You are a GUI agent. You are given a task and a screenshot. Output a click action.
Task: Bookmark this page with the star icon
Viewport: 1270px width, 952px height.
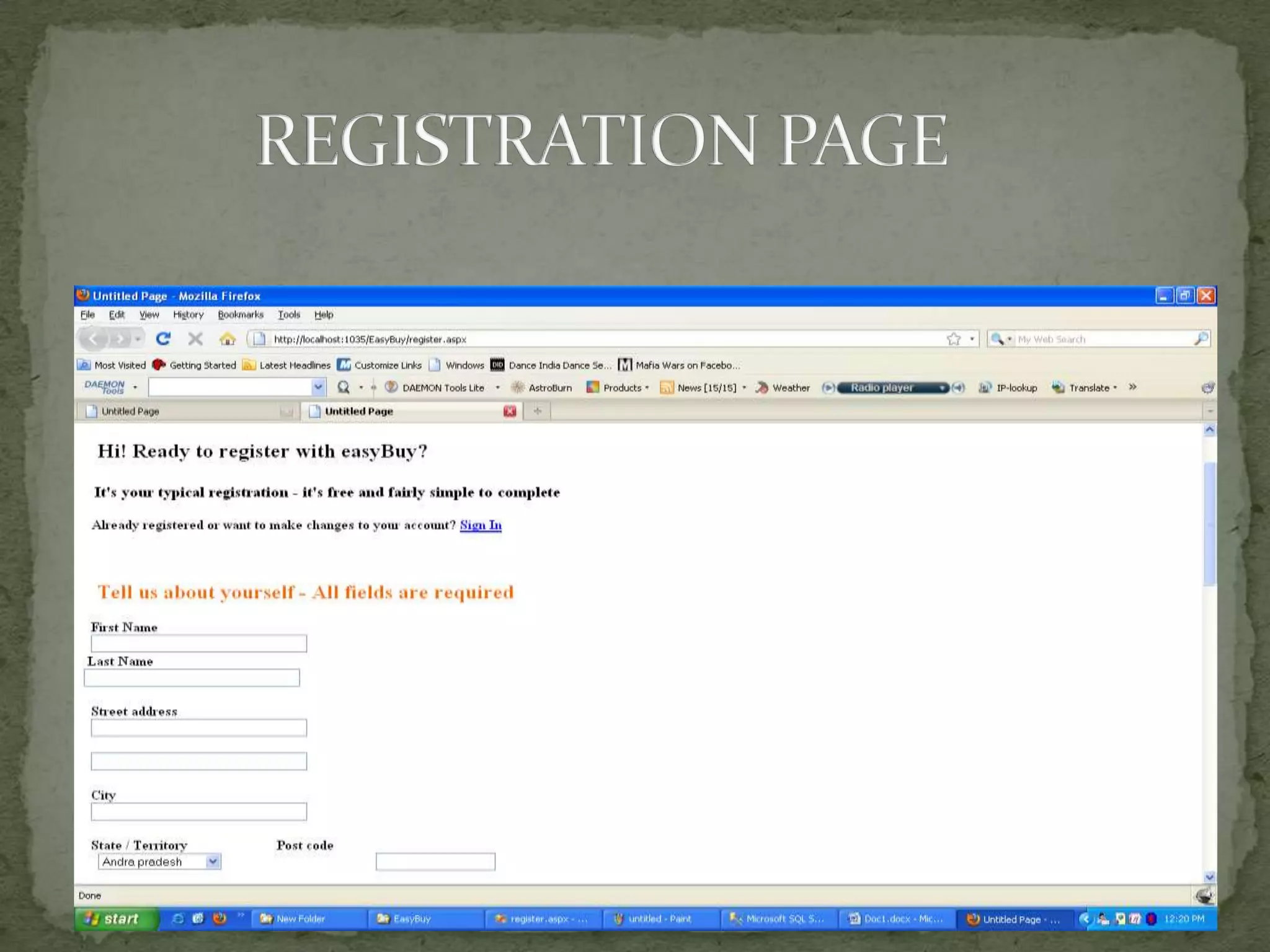954,338
